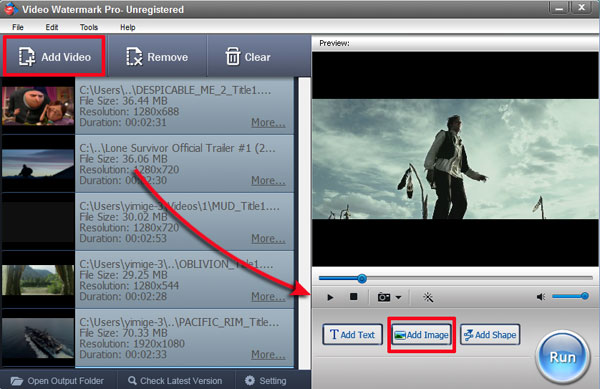Select the MUD_Title1 video thumbnail
The image size is (600, 389).
[38, 222]
